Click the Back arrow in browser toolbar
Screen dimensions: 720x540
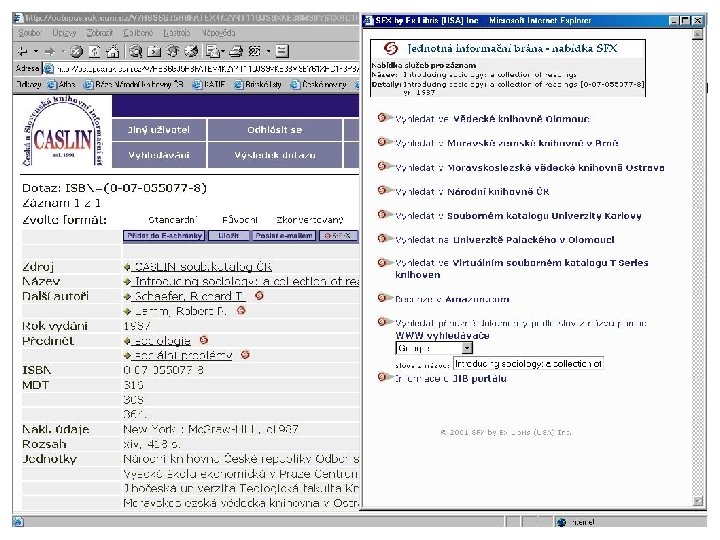pyautogui.click(x=22, y=51)
